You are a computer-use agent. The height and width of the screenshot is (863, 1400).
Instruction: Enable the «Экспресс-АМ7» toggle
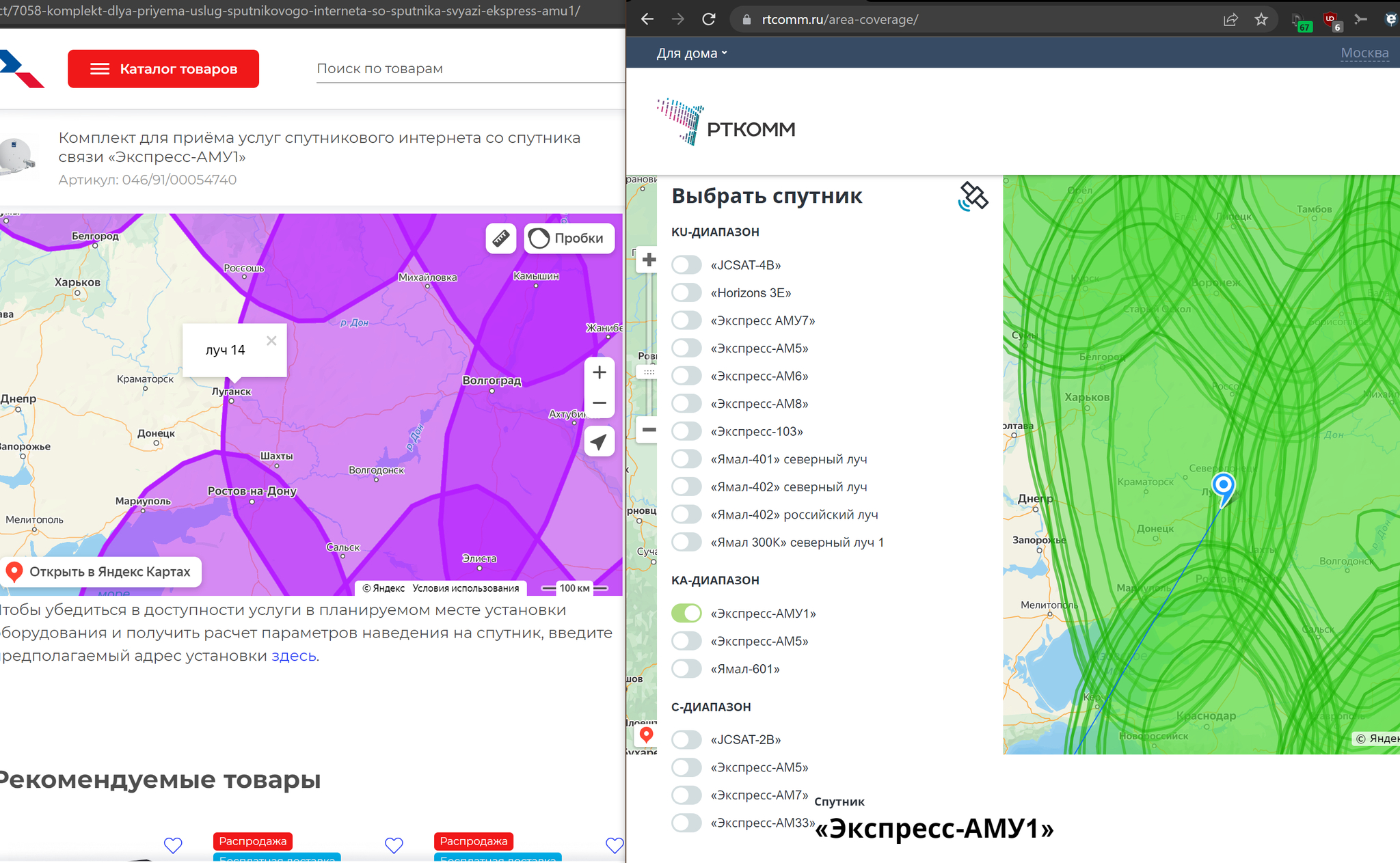pyautogui.click(x=686, y=795)
